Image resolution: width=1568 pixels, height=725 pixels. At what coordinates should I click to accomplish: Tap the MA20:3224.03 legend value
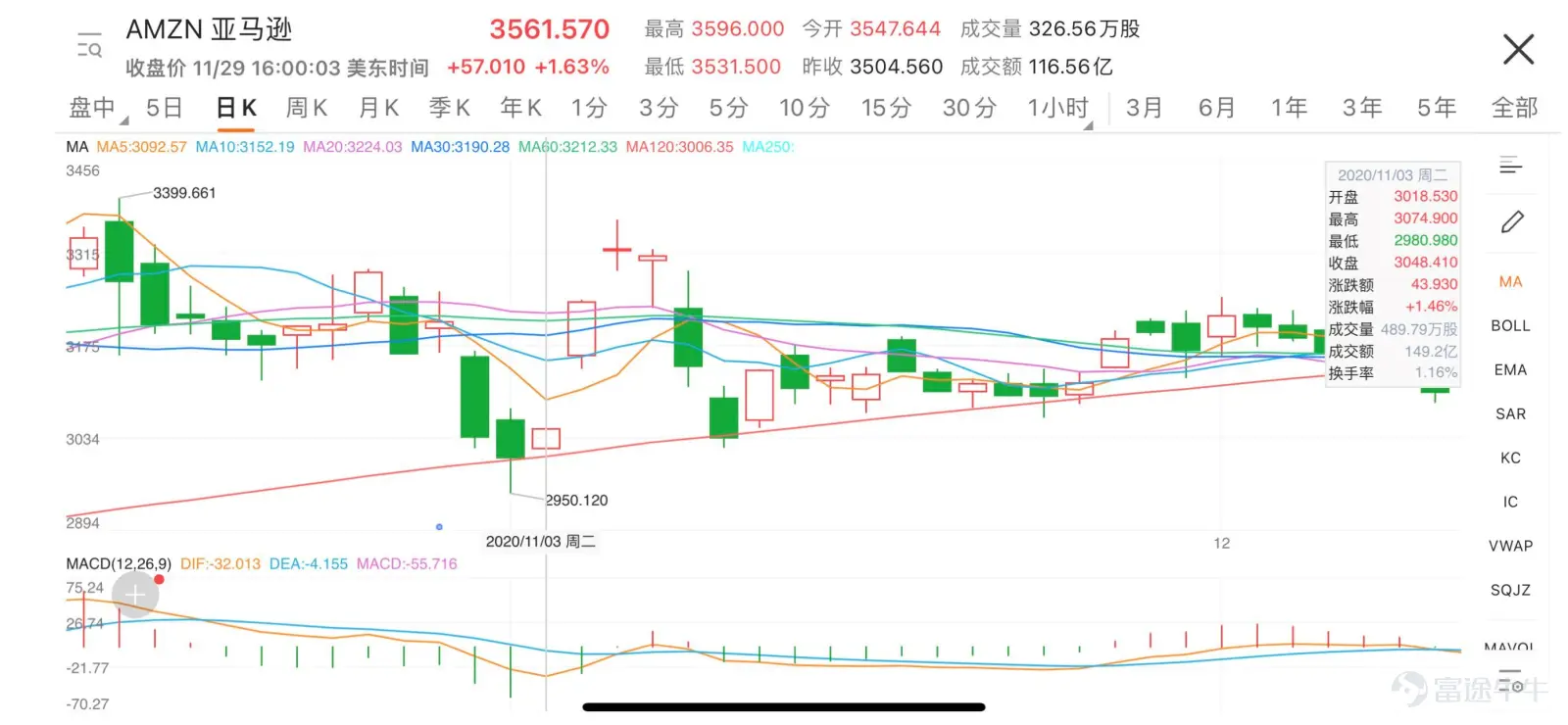coord(353,147)
